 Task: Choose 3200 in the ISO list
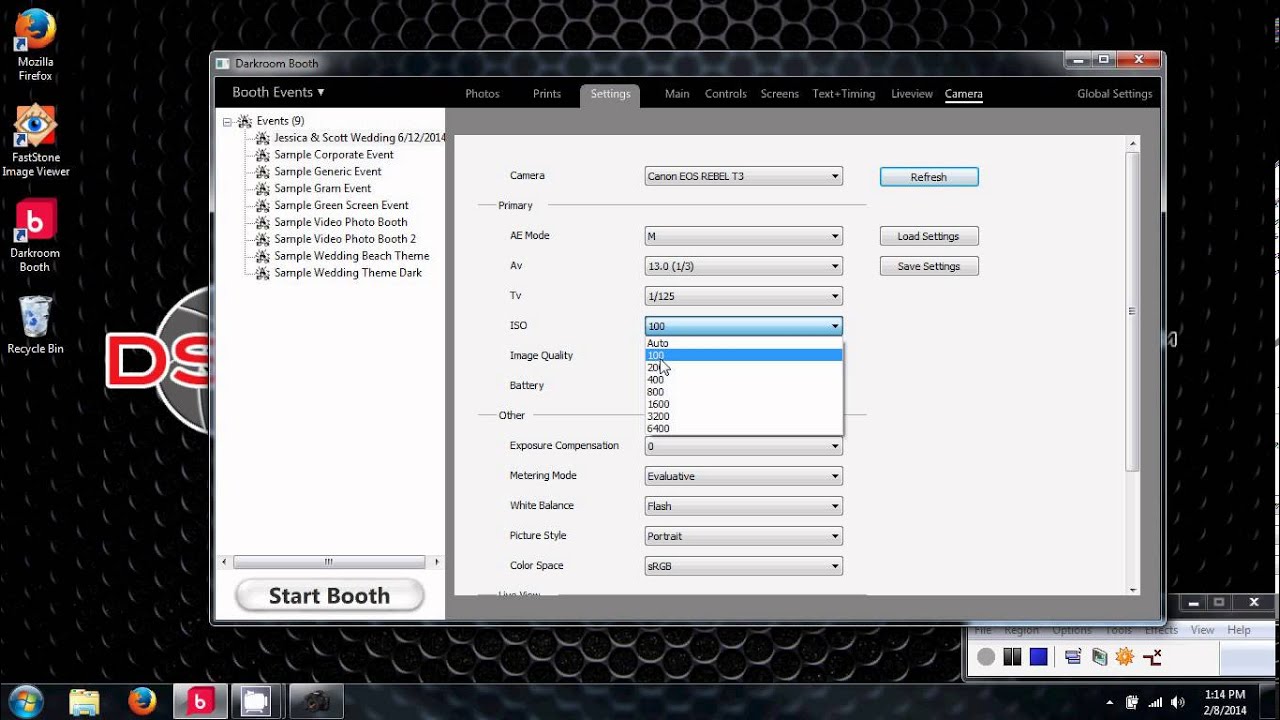click(744, 416)
